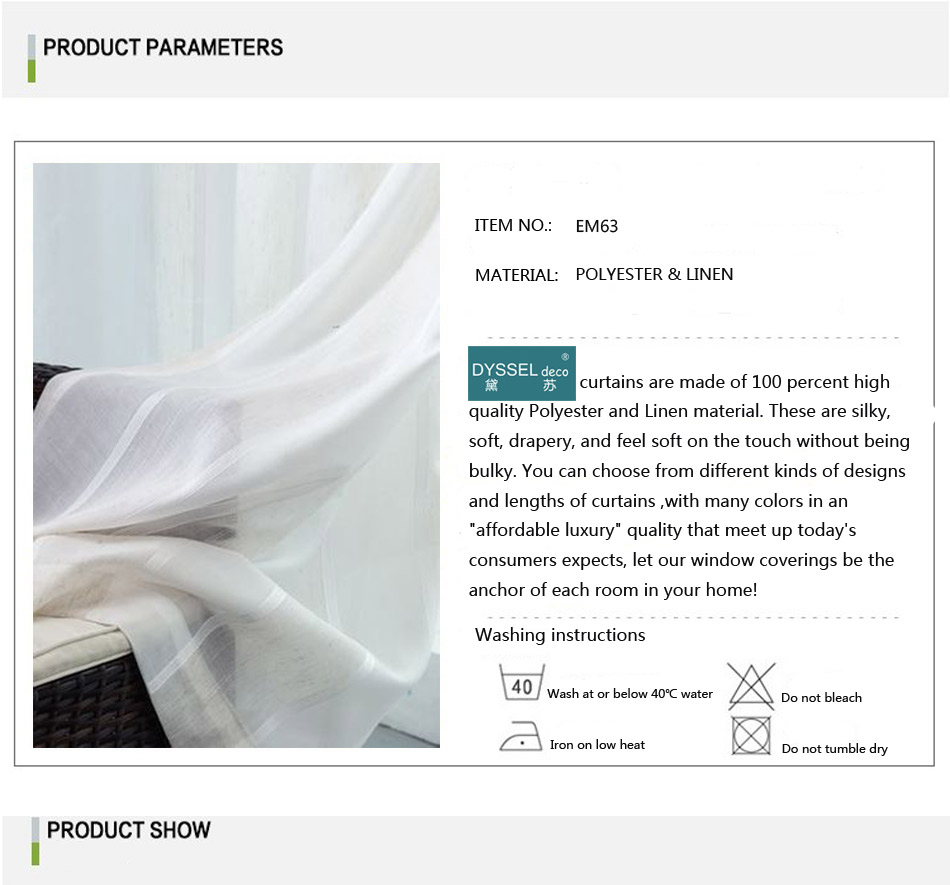Click the Do not bleach text
Viewport: 950px width, 885px height.
822,698
